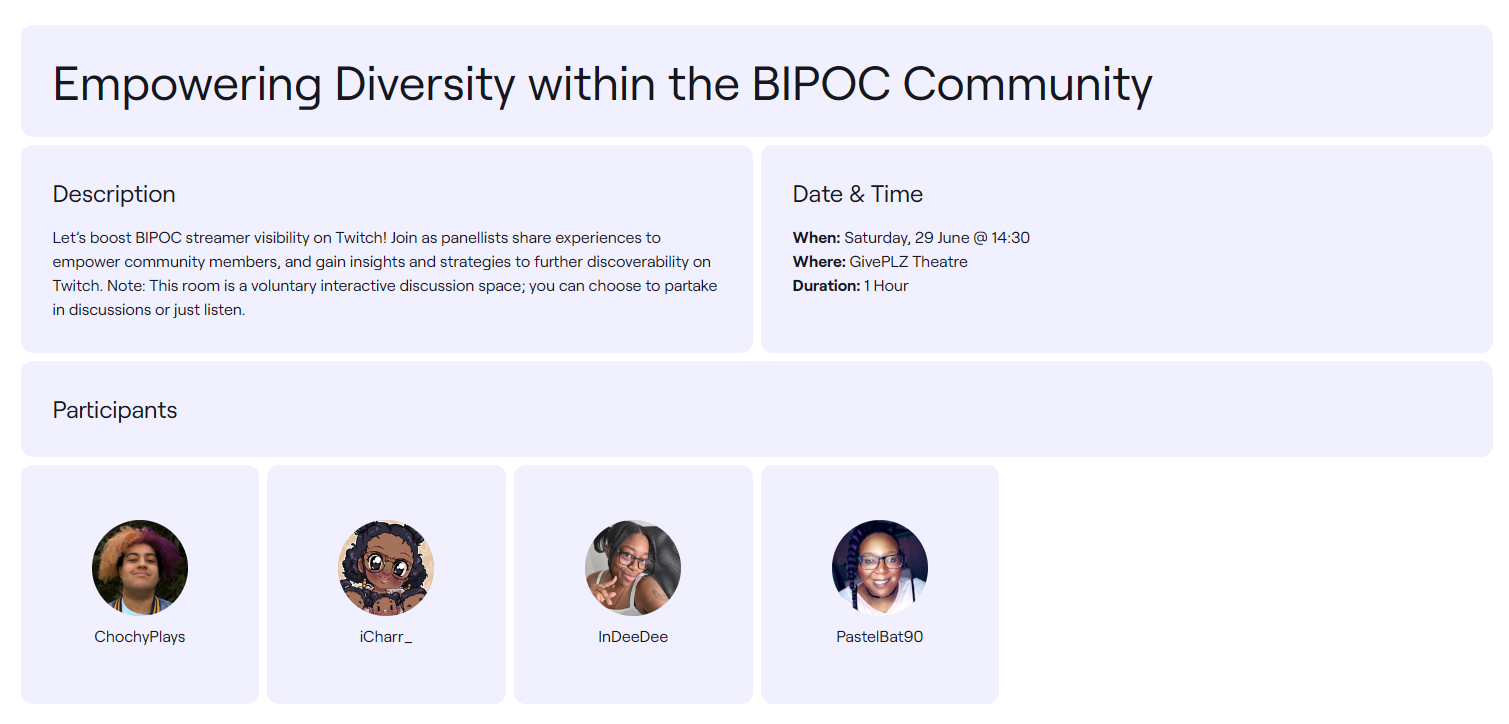Select InDeeDee's profile picture
Image resolution: width=1509 pixels, height=724 pixels.
point(633,567)
